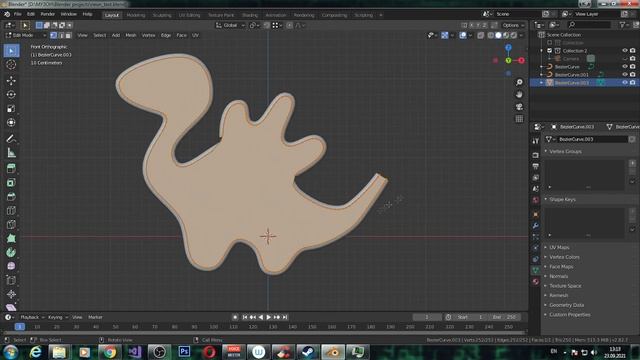Click the viewport pan hand icon

click(519, 95)
